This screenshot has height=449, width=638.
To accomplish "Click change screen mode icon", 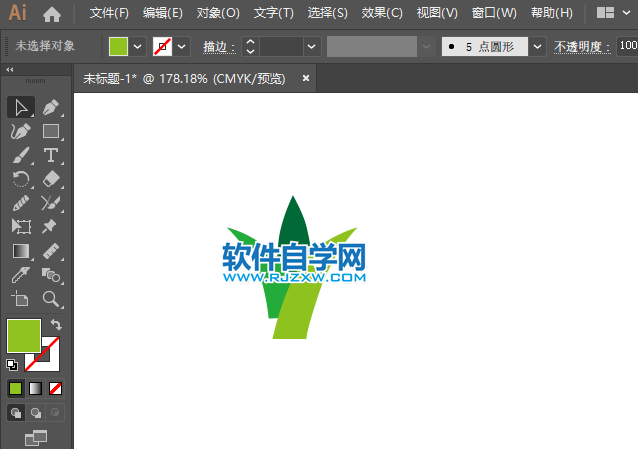I will click(36, 438).
